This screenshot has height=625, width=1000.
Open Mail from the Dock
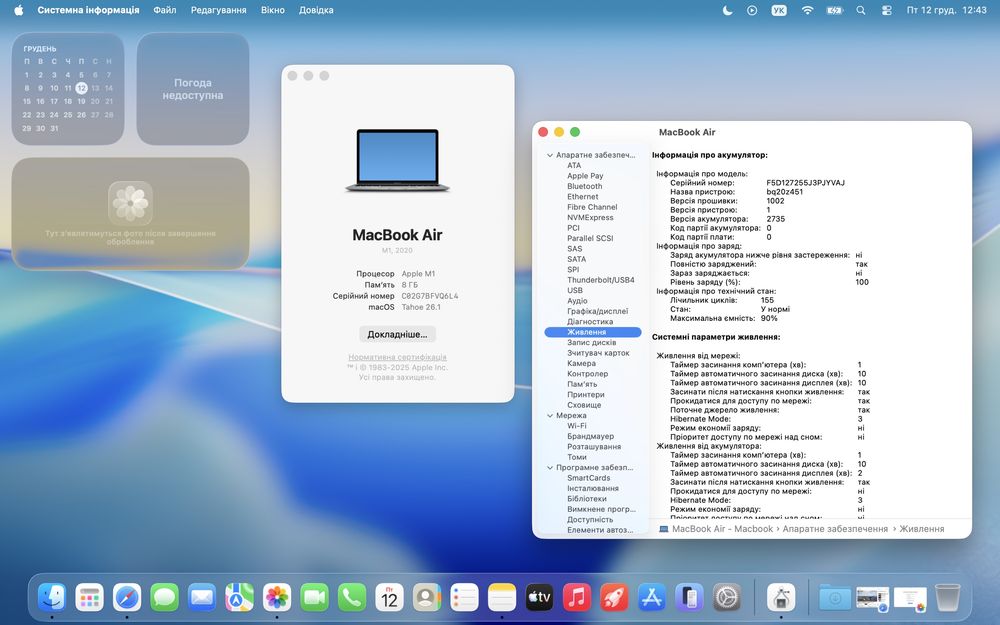pyautogui.click(x=202, y=598)
